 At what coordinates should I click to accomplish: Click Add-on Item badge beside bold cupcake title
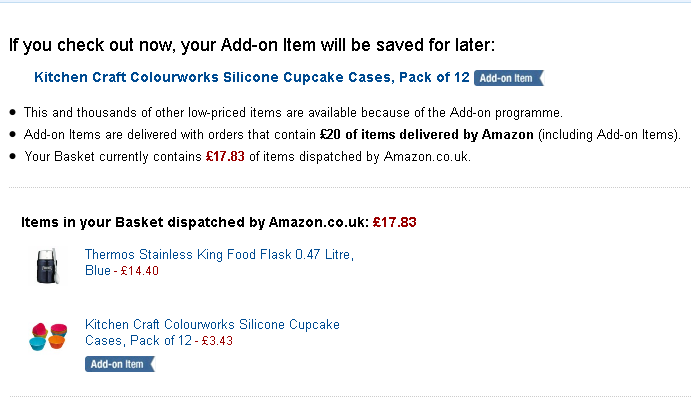509,78
